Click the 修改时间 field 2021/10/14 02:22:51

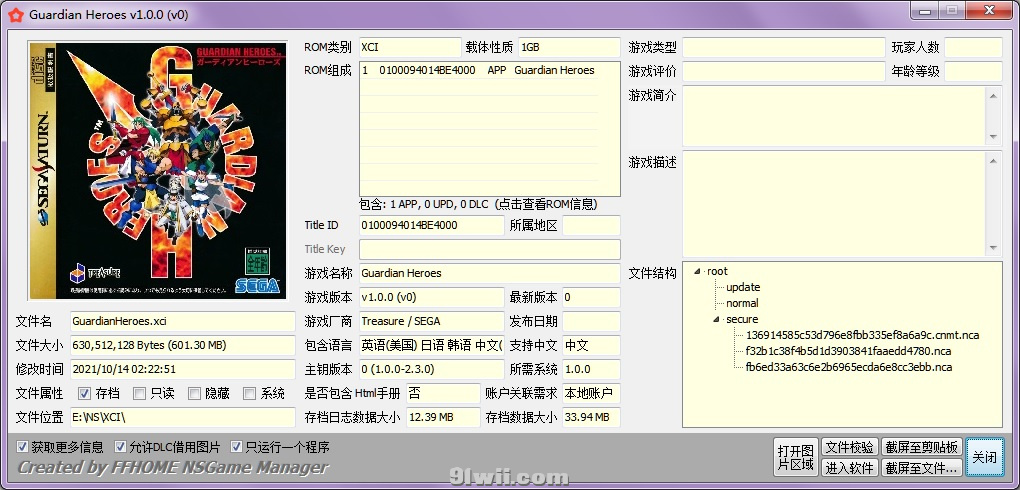[182, 369]
